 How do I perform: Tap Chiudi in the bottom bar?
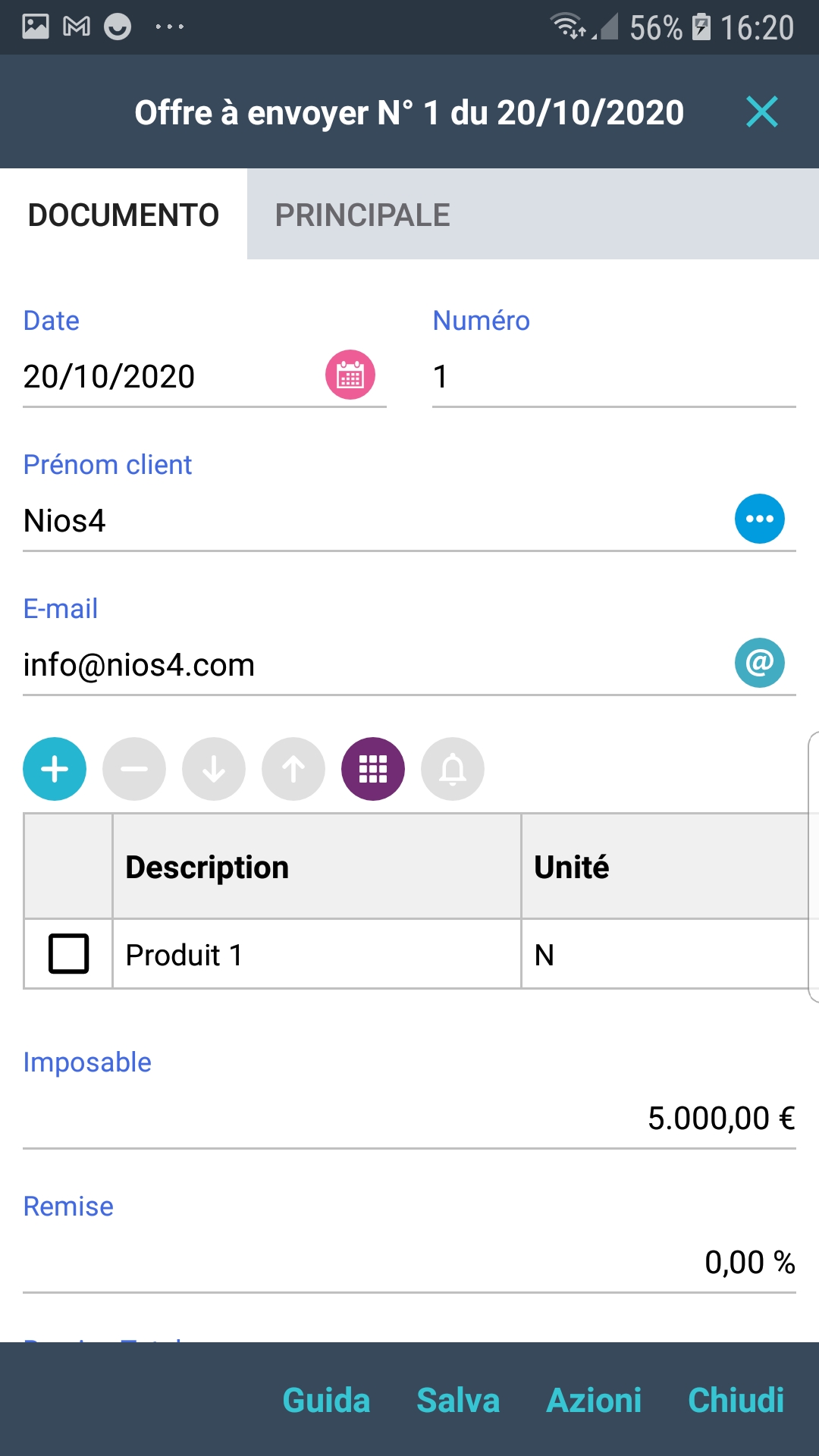coord(736,1400)
